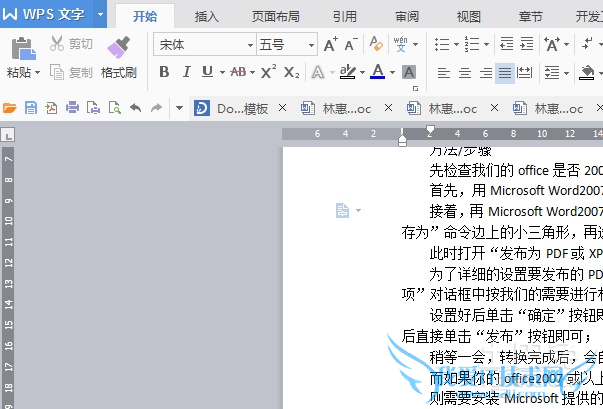Expand the numbered list dropdown arrow

[486, 45]
